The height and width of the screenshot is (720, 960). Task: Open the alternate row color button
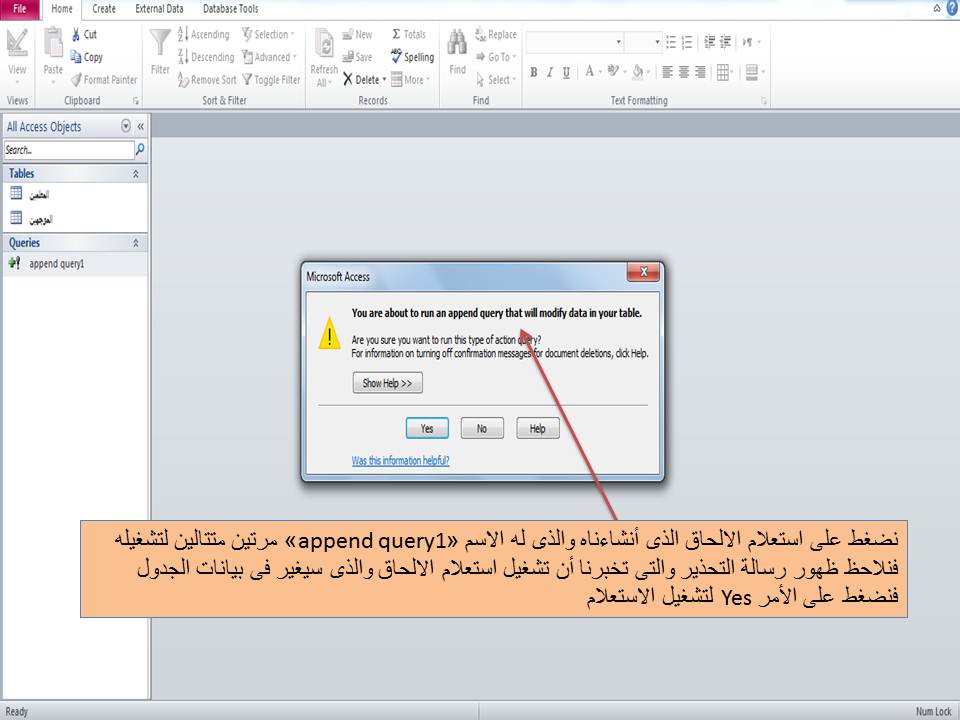click(754, 72)
